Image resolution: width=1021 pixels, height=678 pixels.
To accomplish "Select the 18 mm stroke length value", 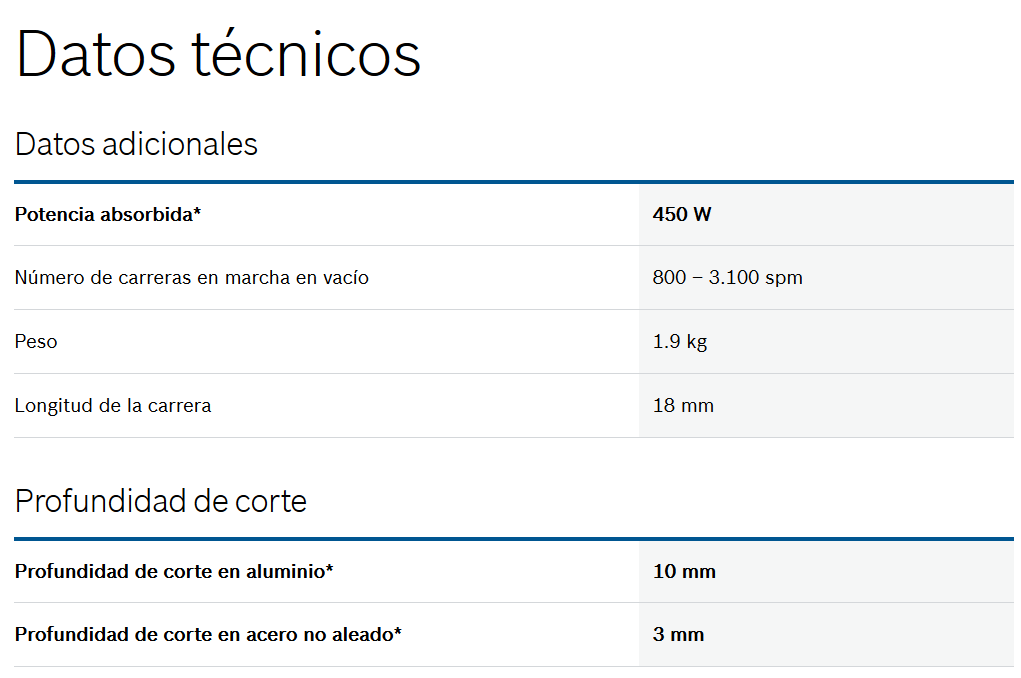I will (683, 406).
